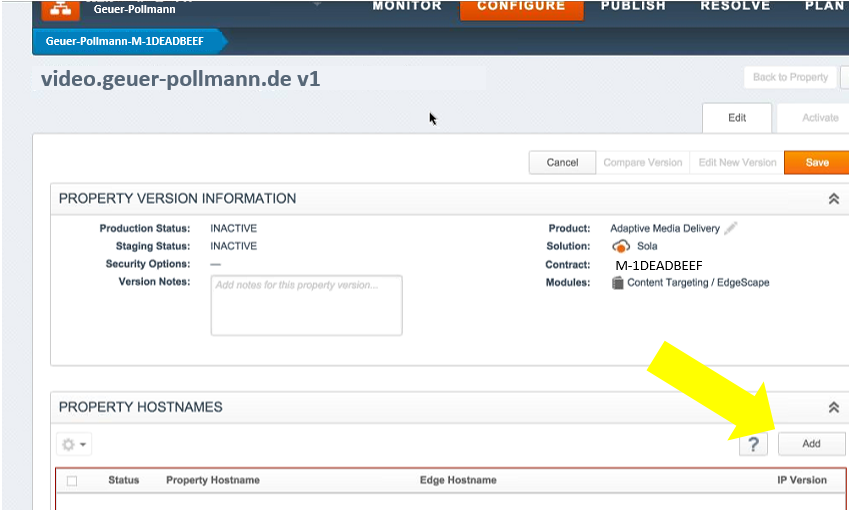Open the PLAN menu
This screenshot has height=511, width=849.
(826, 6)
